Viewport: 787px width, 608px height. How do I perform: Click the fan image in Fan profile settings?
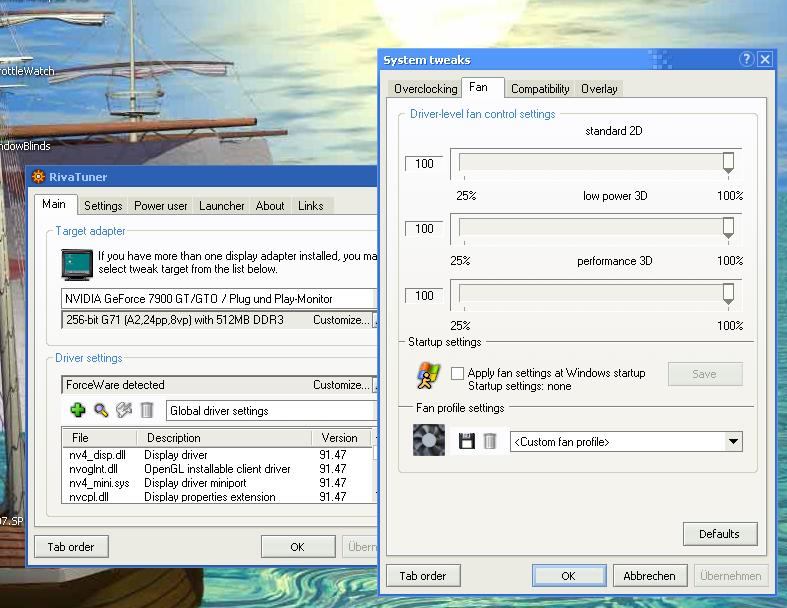429,440
